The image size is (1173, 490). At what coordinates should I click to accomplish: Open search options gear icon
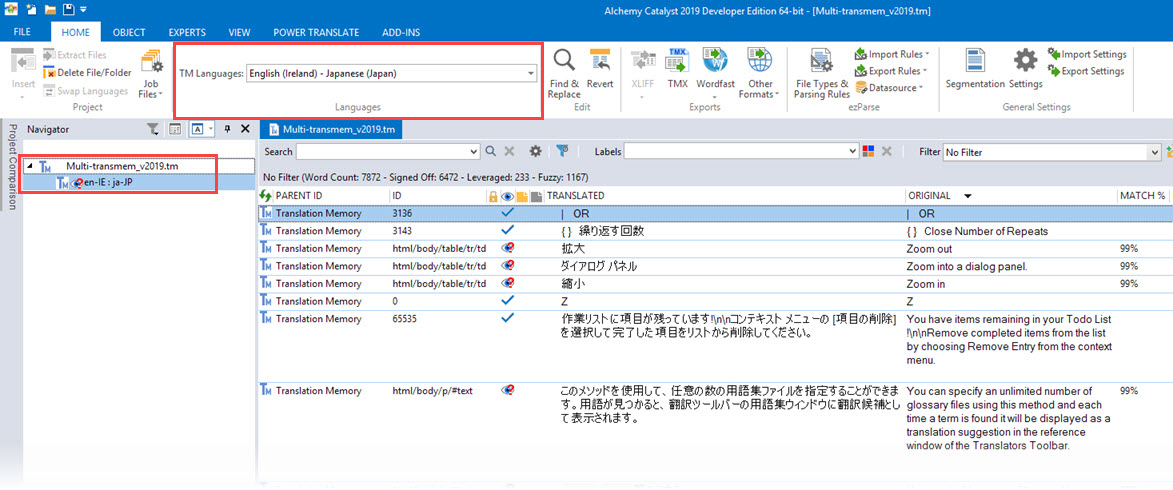point(535,151)
